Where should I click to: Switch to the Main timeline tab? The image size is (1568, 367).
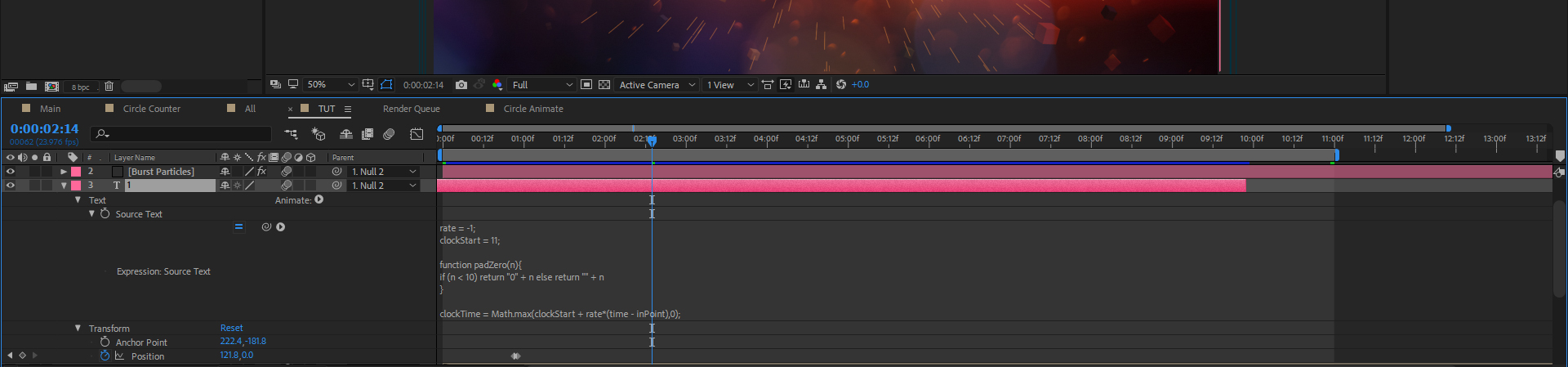(x=50, y=109)
